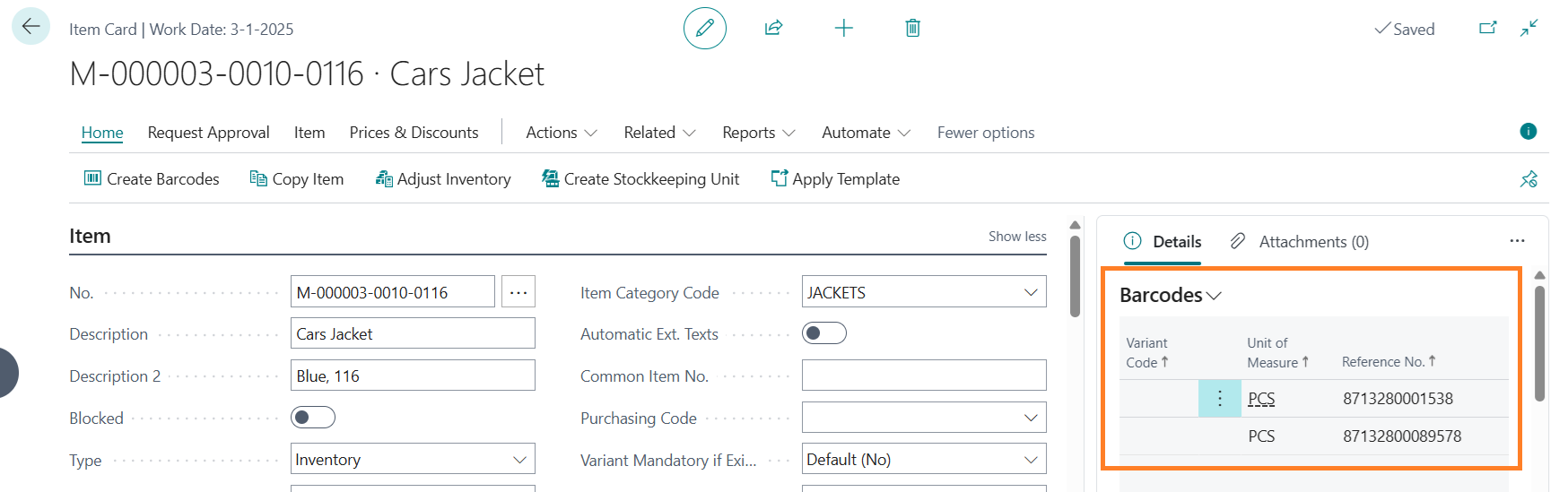This screenshot has height=492, width=1568.
Task: Click the trash delete icon
Action: point(912,29)
